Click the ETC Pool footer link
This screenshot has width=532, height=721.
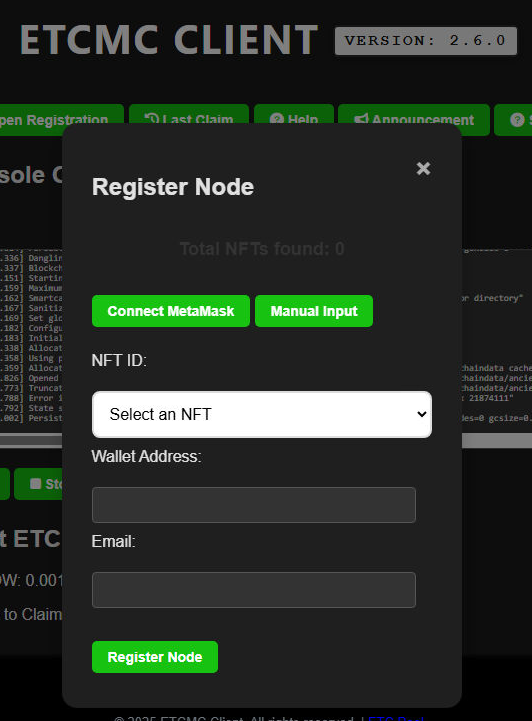coord(396,718)
